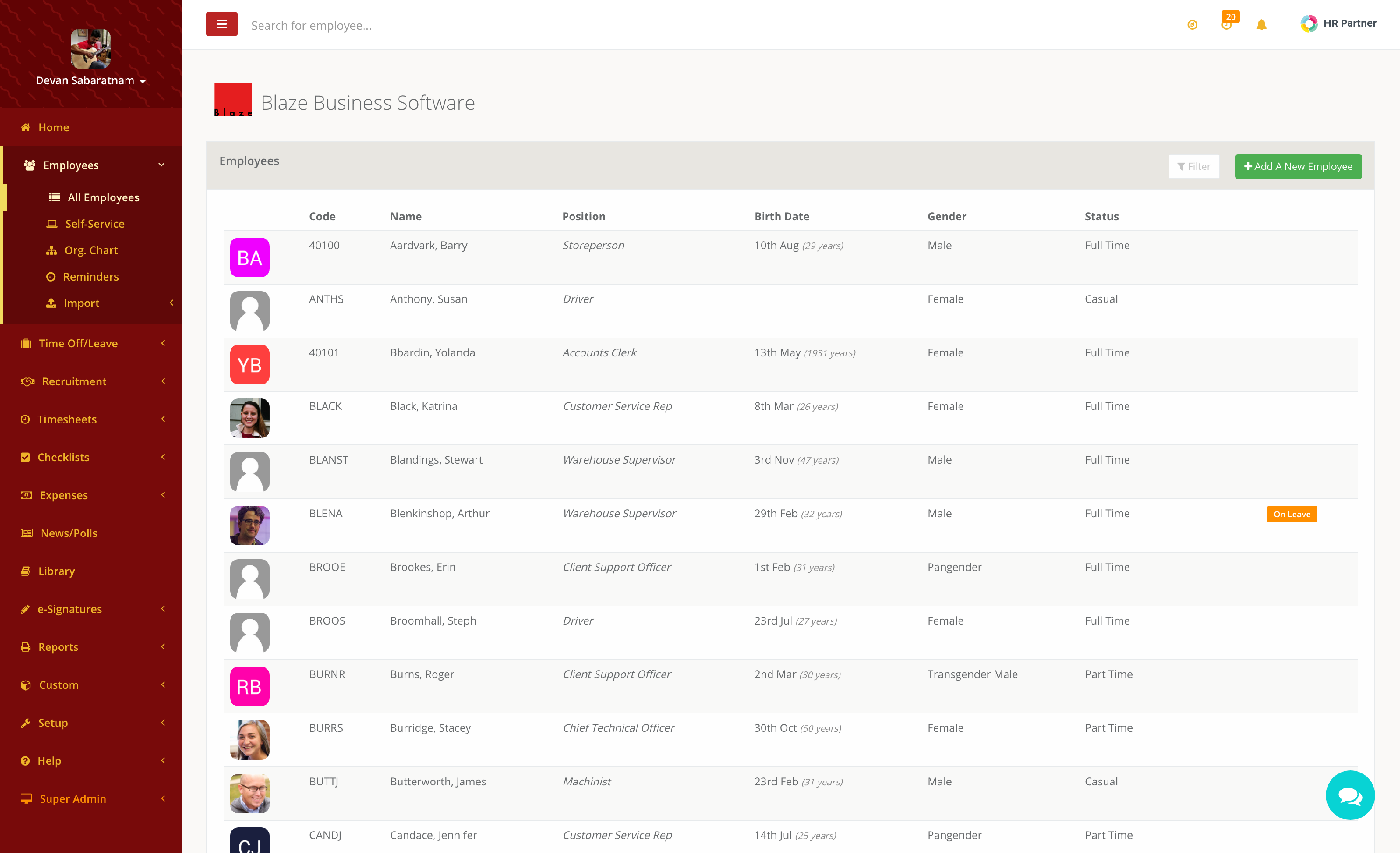Screen dimensions: 1400x853
Task: Open Aardvark, Barry employee record
Action: [x=428, y=246]
